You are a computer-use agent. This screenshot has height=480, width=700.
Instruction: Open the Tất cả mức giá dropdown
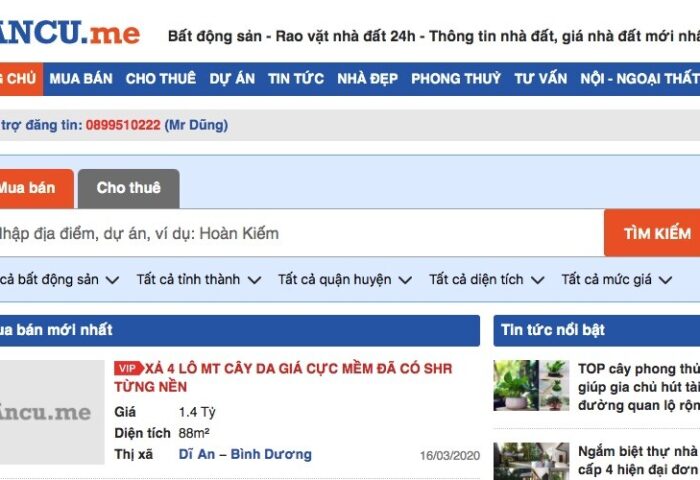coord(615,280)
